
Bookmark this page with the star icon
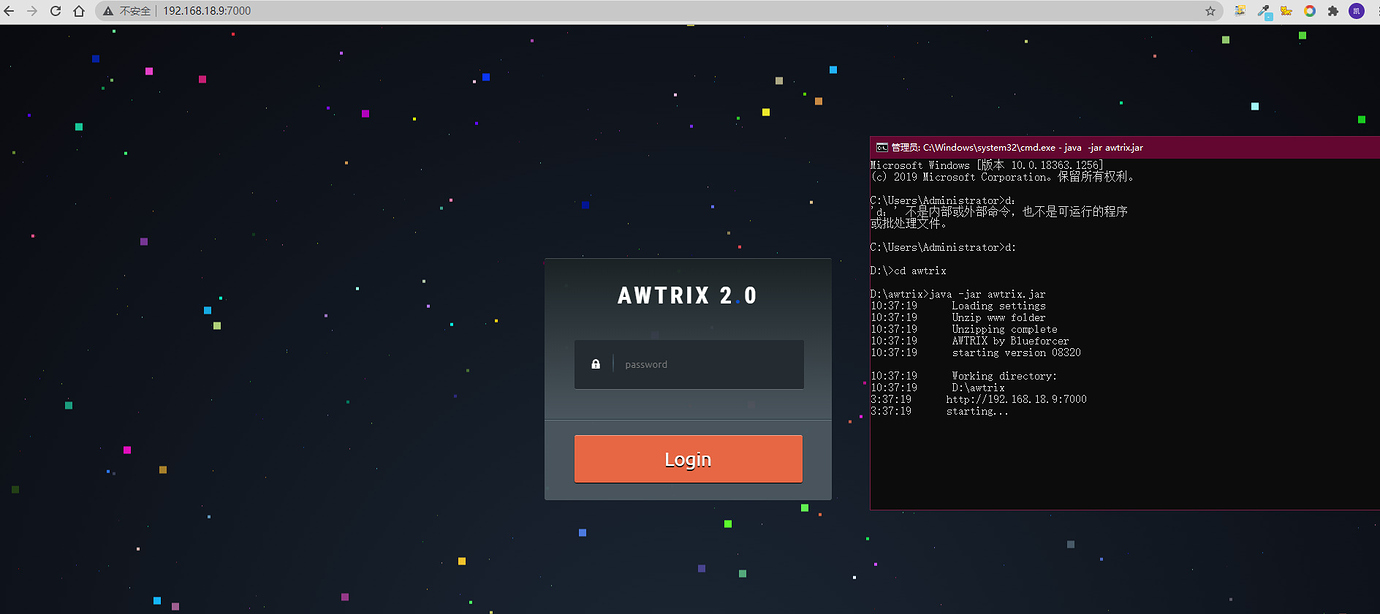click(1210, 11)
